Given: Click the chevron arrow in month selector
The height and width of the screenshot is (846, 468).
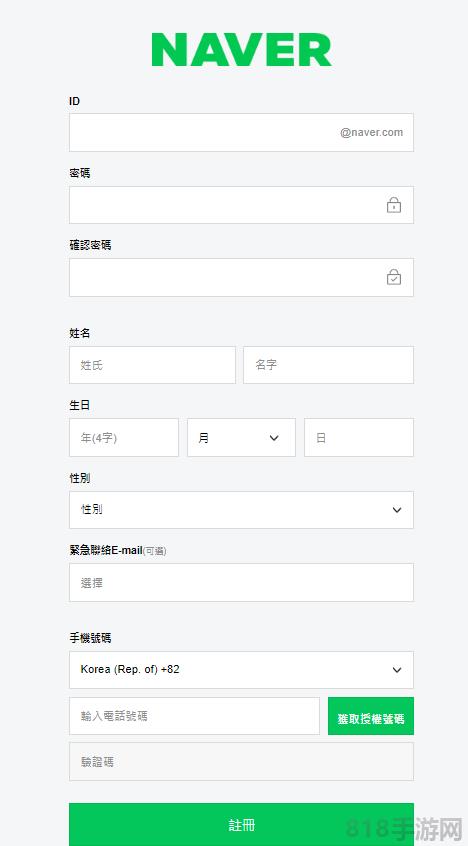Looking at the screenshot, I should click(x=274, y=438).
